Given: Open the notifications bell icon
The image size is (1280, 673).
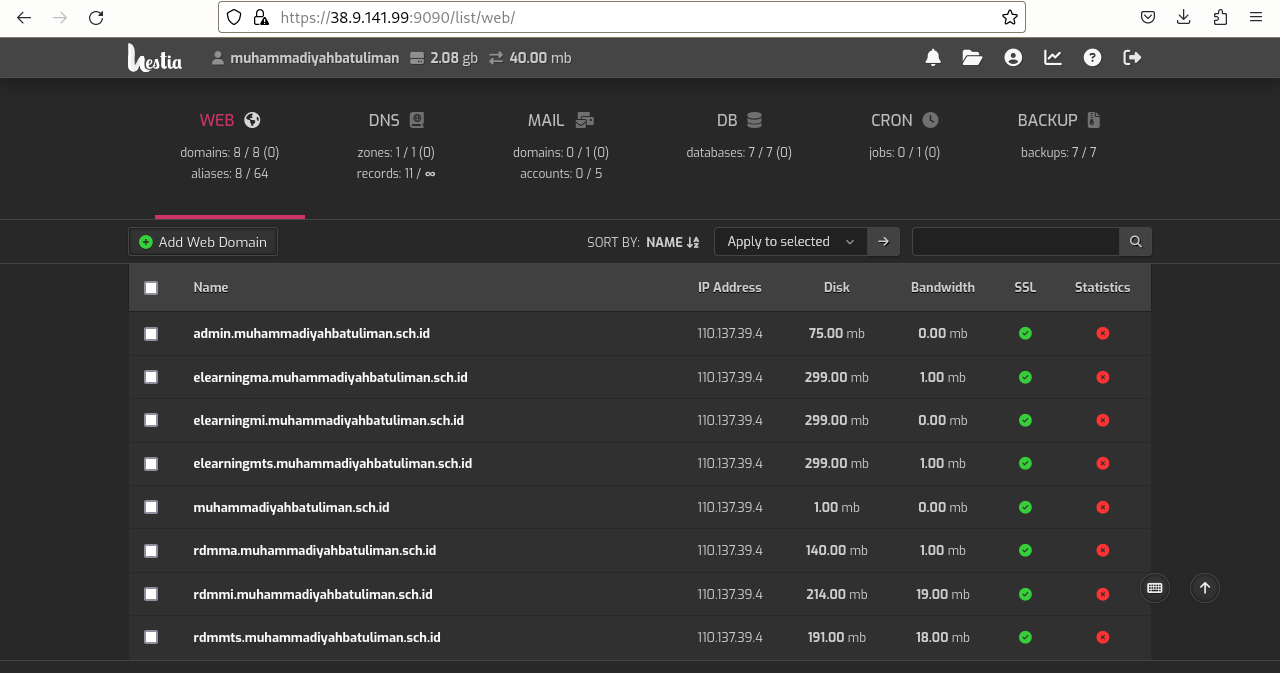Looking at the screenshot, I should 933,58.
